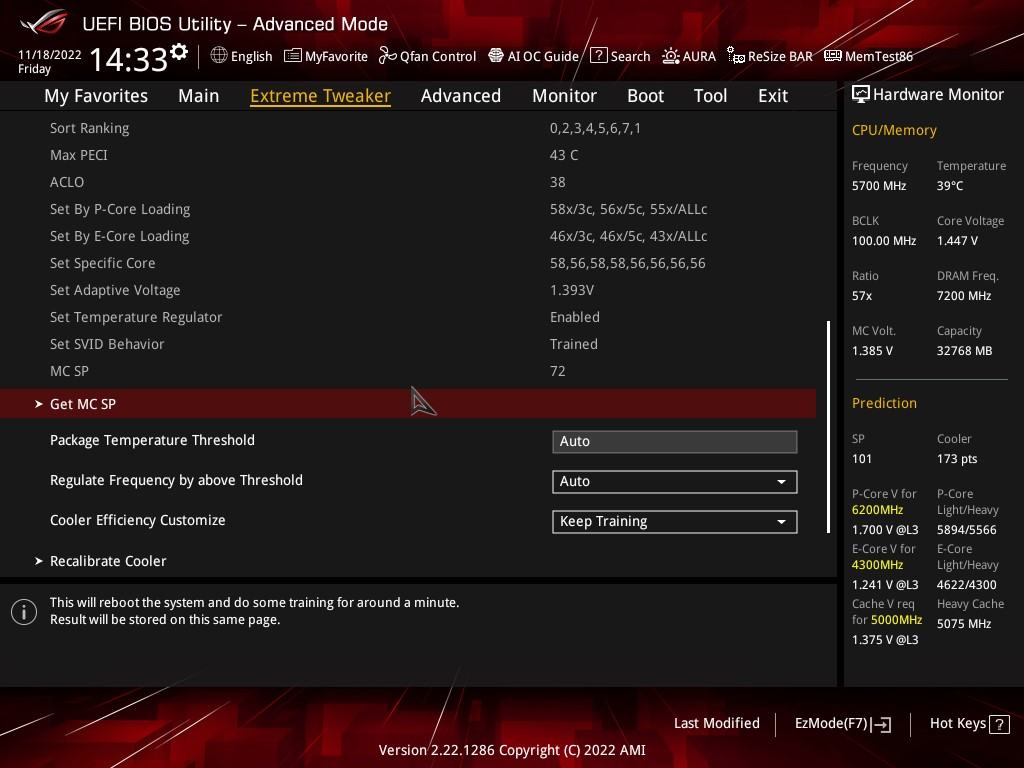Select the Extreme Tweaker tab
Viewport: 1024px width, 768px height.
click(x=321, y=96)
